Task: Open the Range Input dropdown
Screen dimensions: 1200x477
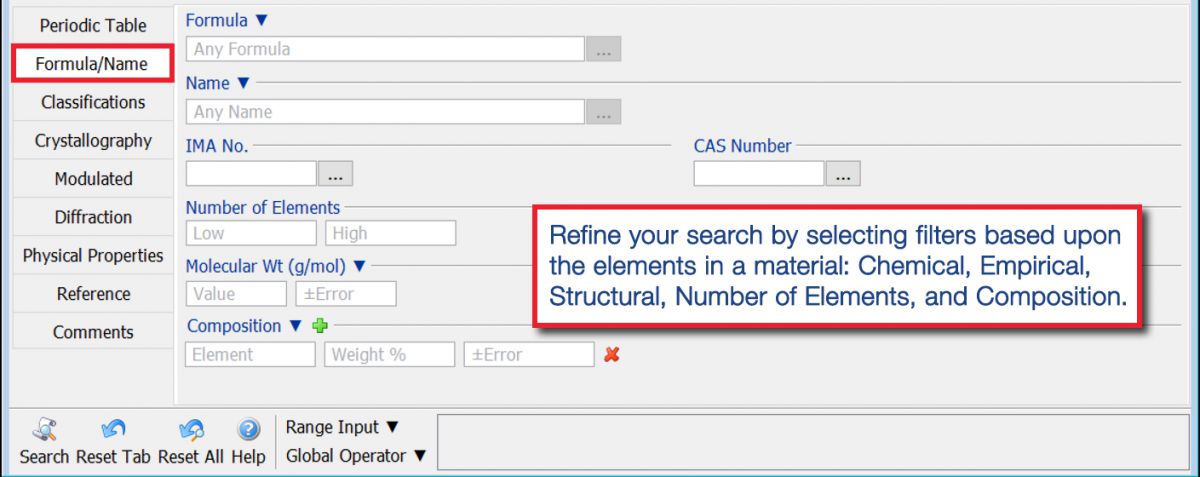Action: (342, 427)
